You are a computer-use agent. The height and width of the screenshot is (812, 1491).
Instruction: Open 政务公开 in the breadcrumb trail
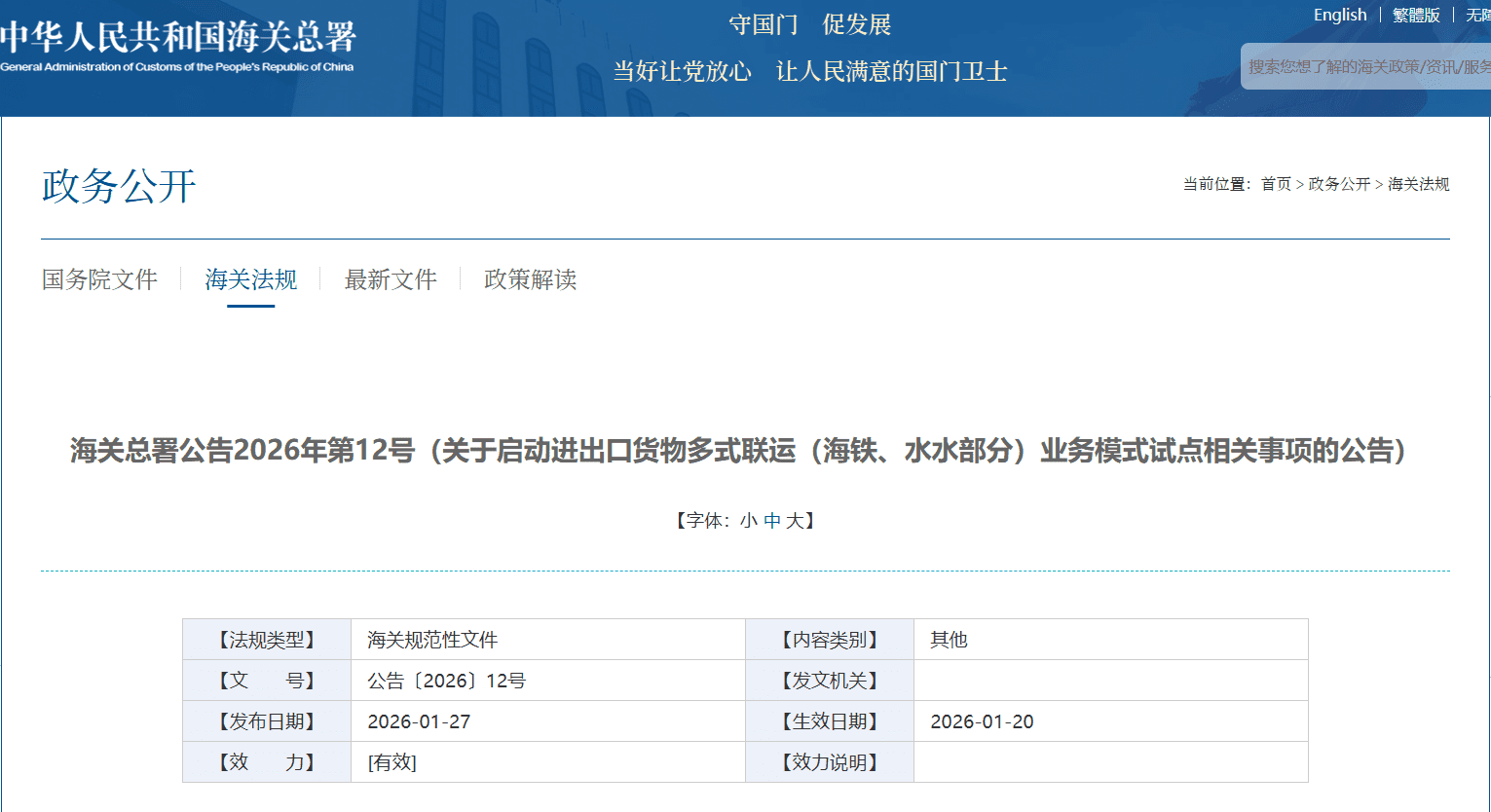pyautogui.click(x=1338, y=184)
